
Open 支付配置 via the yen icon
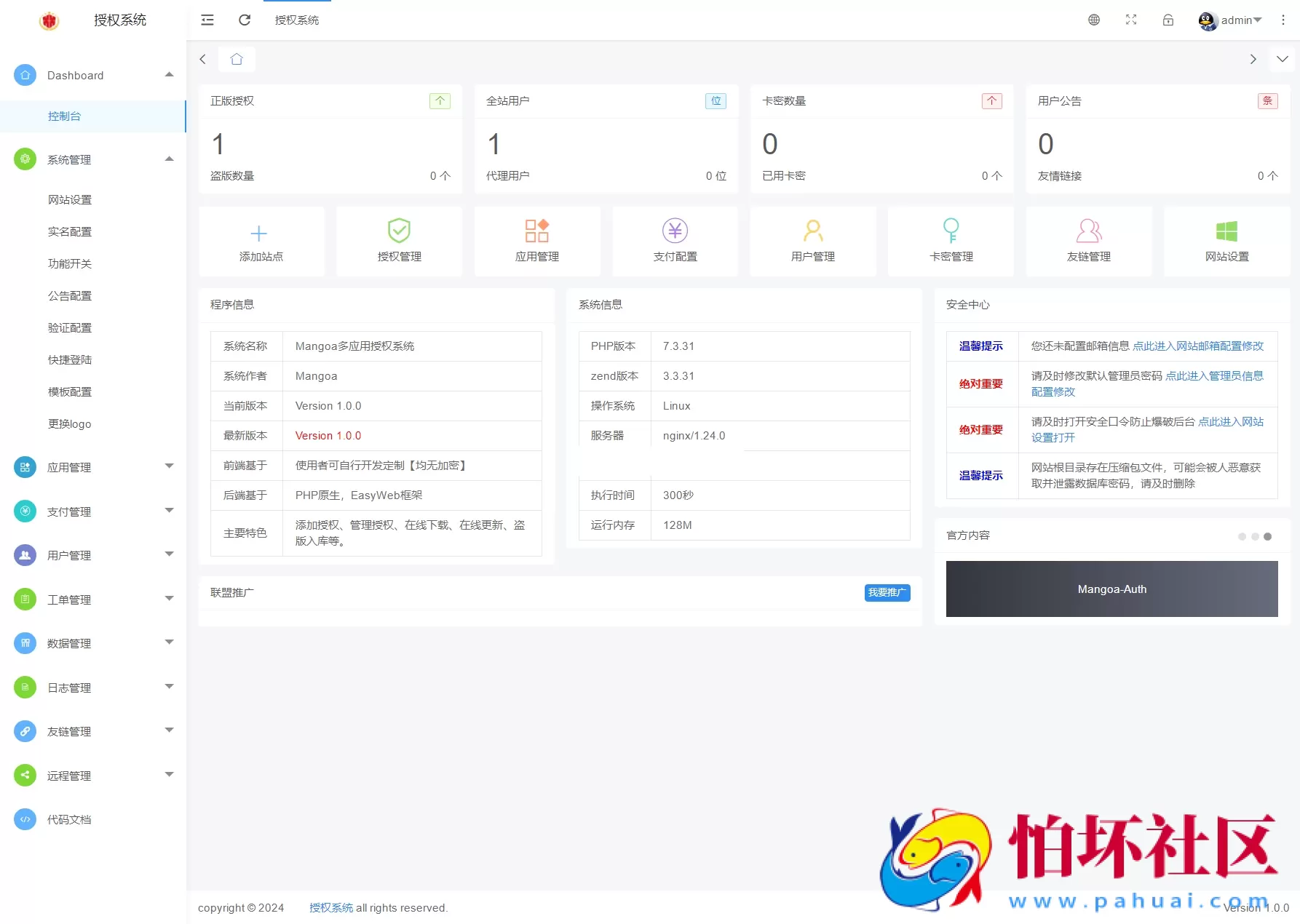coord(675,241)
